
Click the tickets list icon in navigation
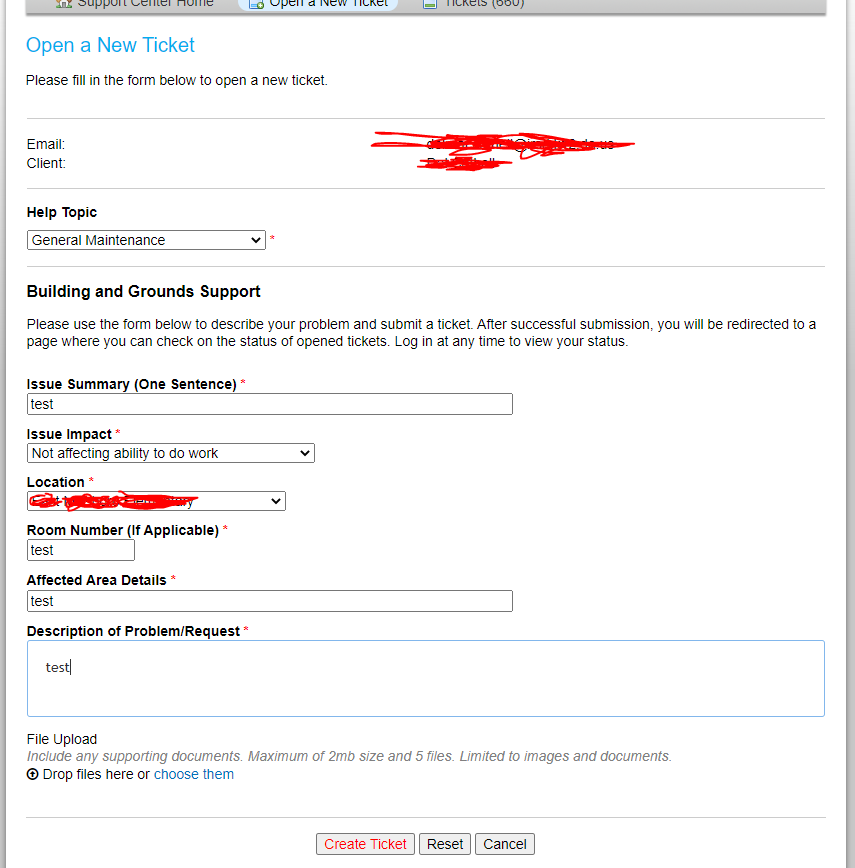click(430, 4)
